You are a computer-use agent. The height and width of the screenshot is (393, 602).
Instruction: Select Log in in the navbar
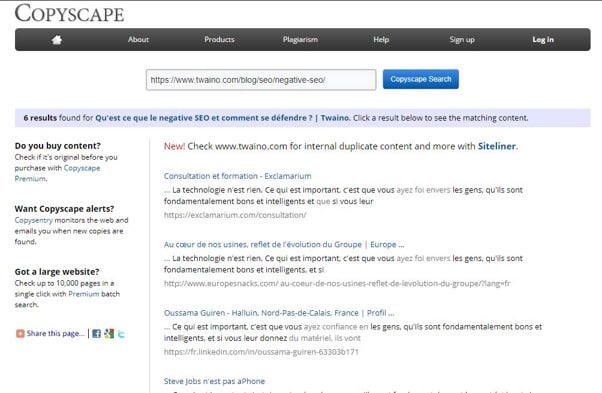tap(543, 40)
